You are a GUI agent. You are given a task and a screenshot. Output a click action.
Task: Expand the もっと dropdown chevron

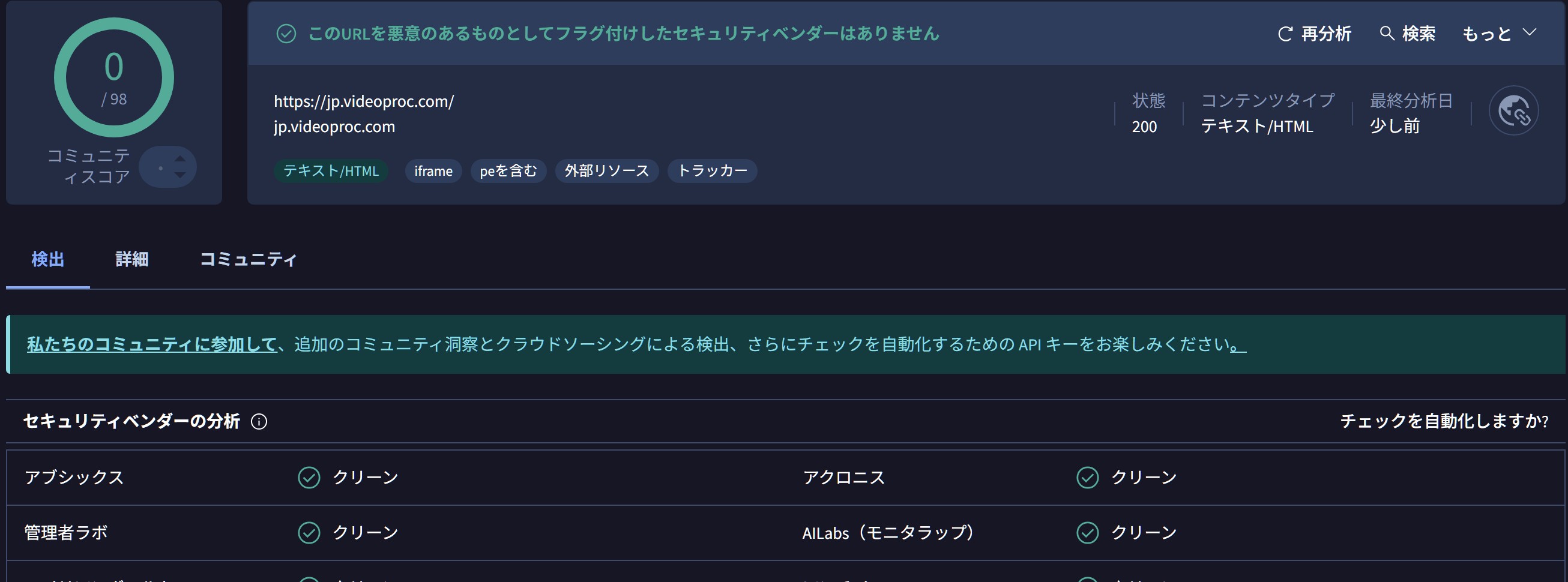1530,32
